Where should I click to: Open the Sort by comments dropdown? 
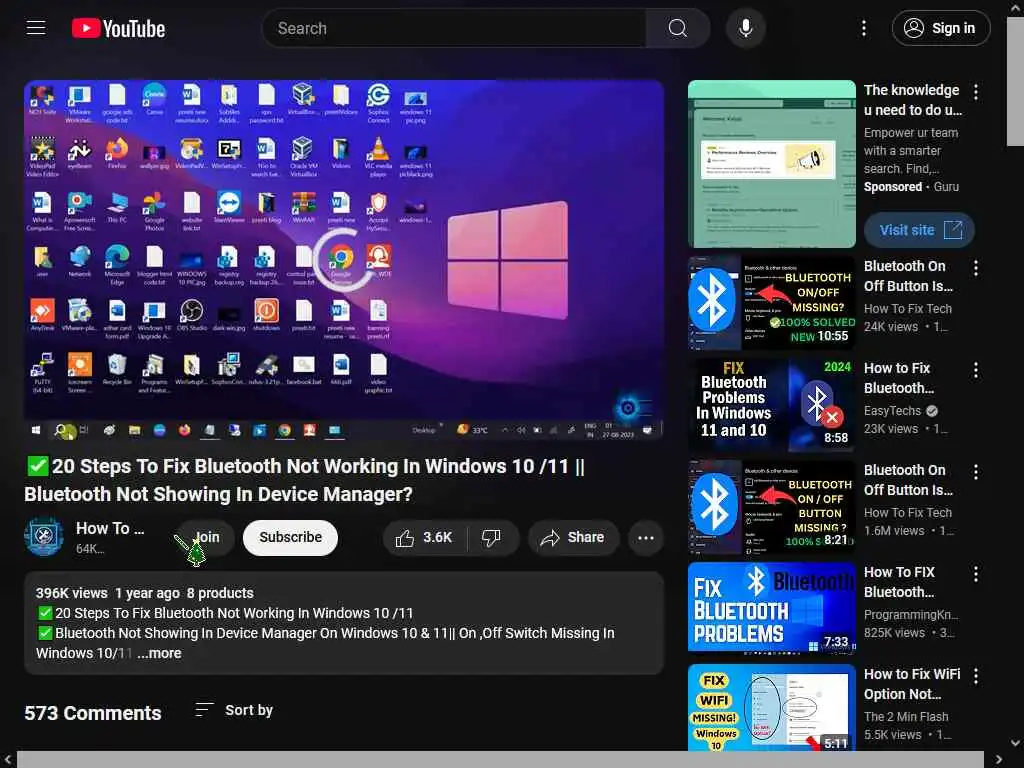[x=234, y=710]
